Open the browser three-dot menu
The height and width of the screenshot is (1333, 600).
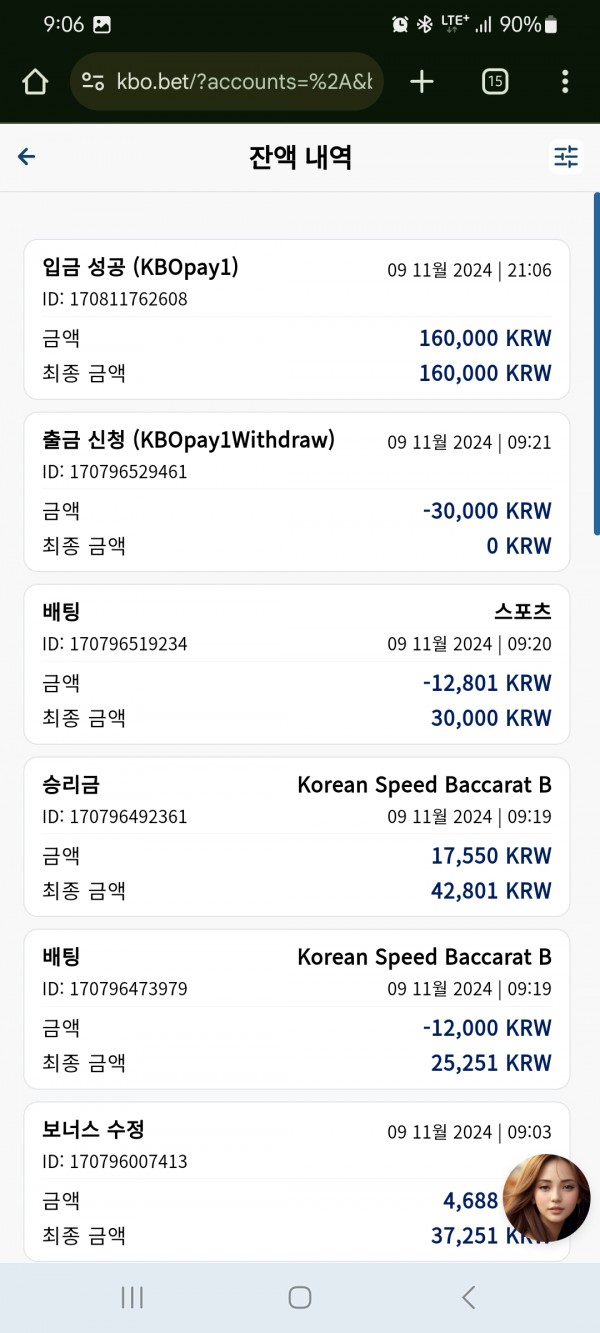pos(565,82)
